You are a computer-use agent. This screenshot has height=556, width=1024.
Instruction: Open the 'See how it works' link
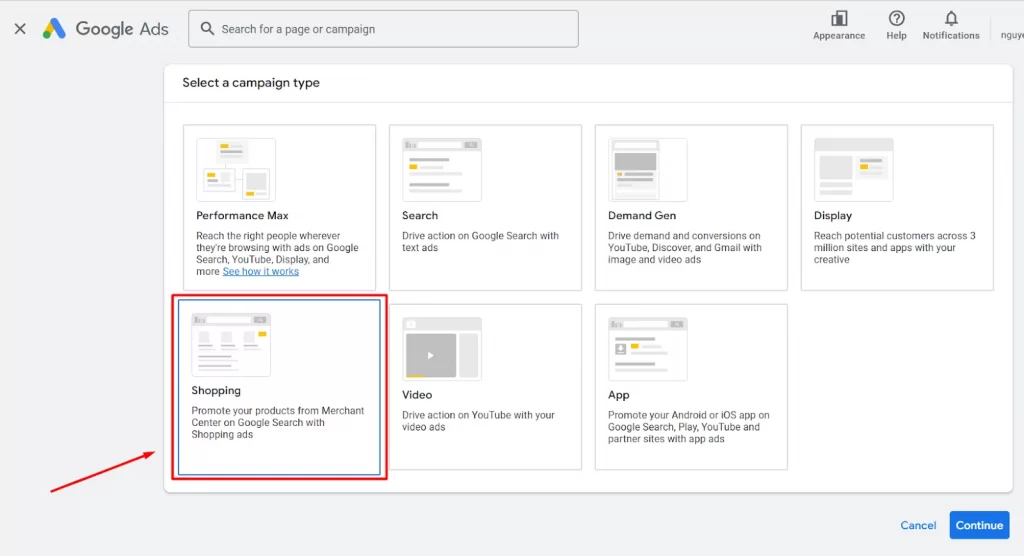click(x=261, y=271)
